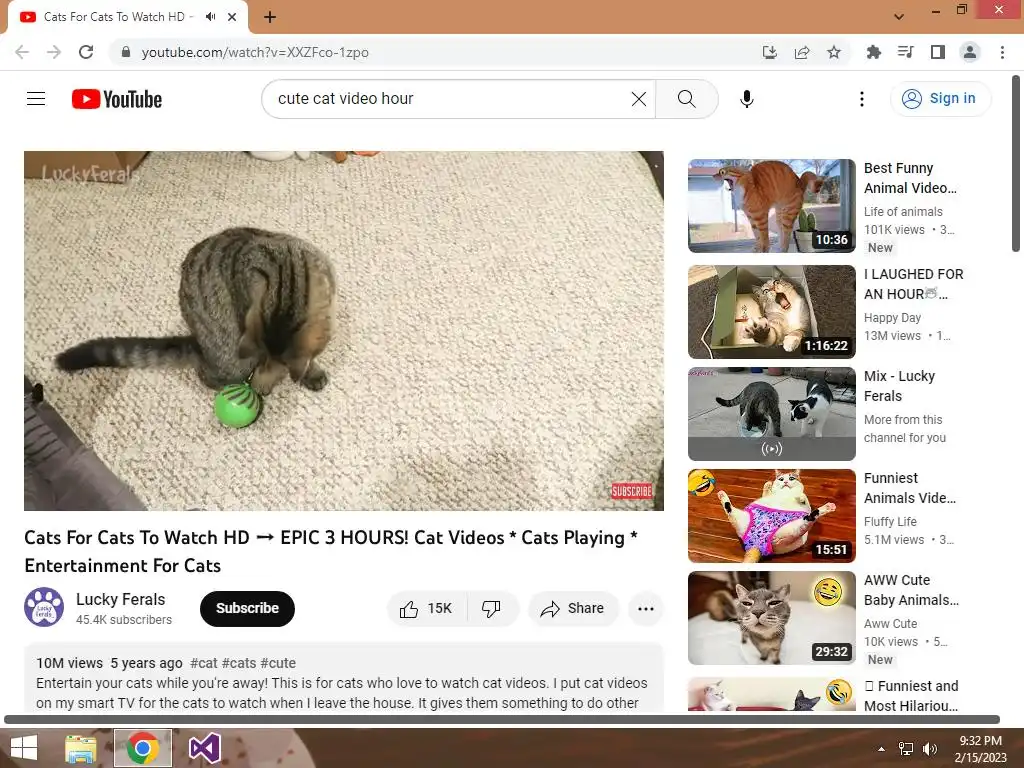
Task: Click the video title text
Action: [x=330, y=551]
